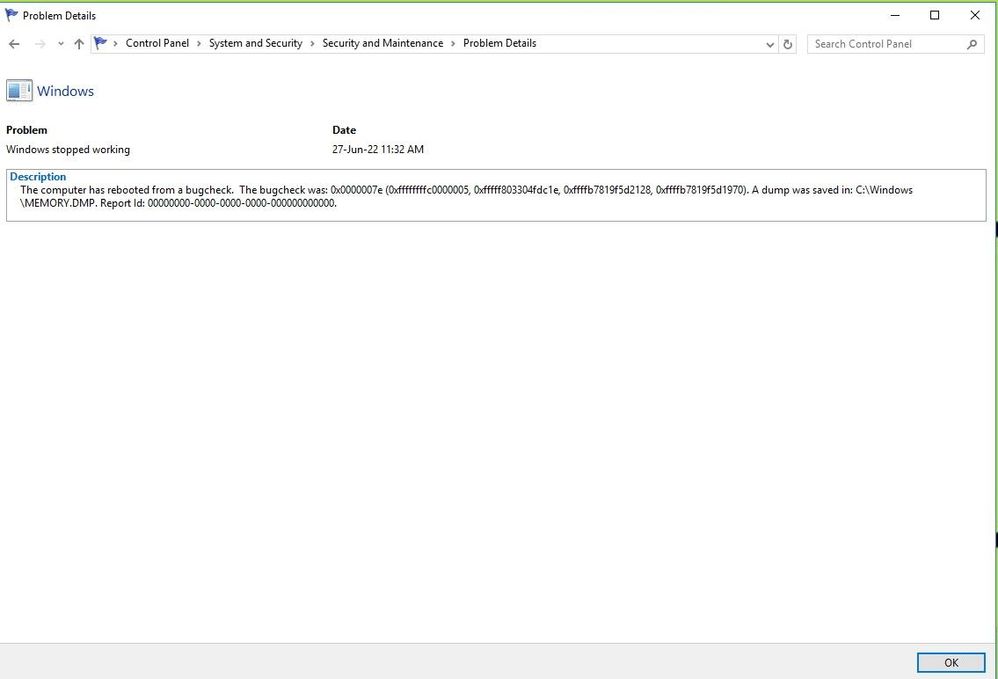
Task: Click bugcheck code 0x0000007e text
Action: (x=356, y=190)
